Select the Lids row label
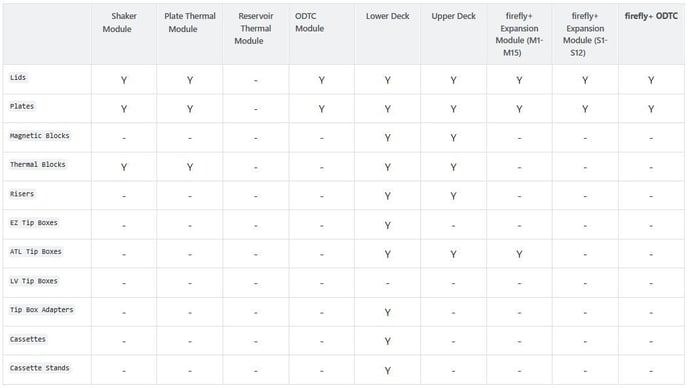Viewport: 688px width, 388px height. pos(18,78)
